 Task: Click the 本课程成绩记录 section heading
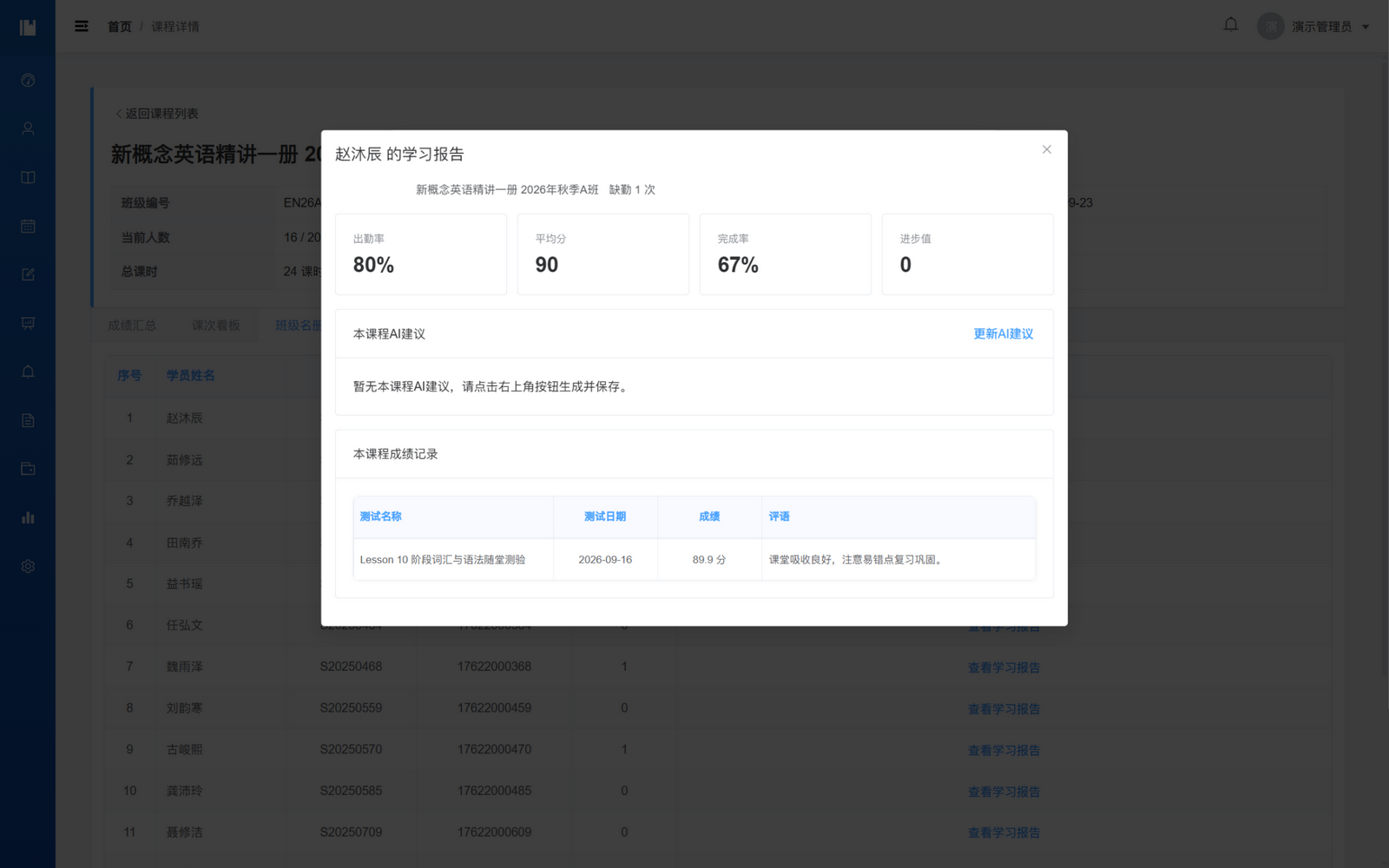click(x=395, y=454)
